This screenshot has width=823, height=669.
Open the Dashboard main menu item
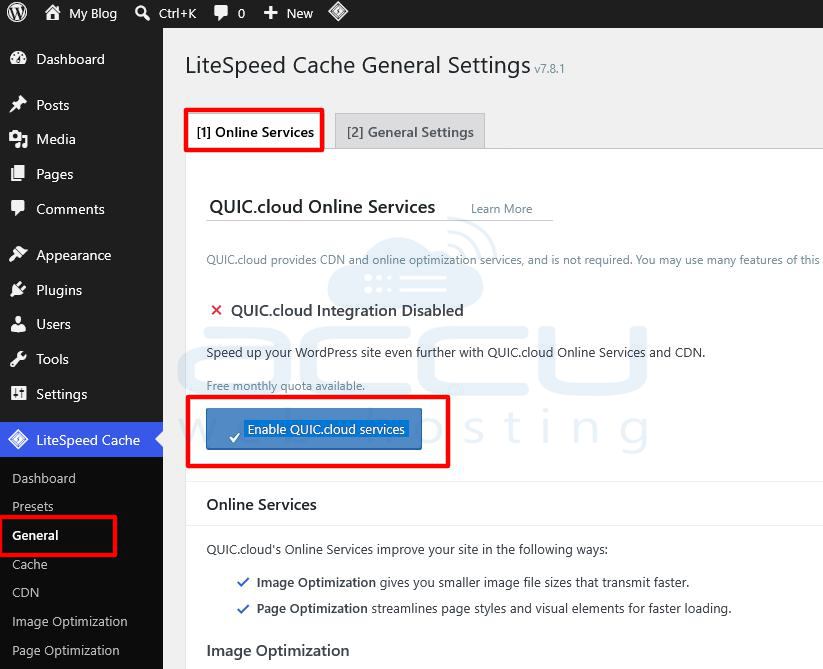[81, 59]
